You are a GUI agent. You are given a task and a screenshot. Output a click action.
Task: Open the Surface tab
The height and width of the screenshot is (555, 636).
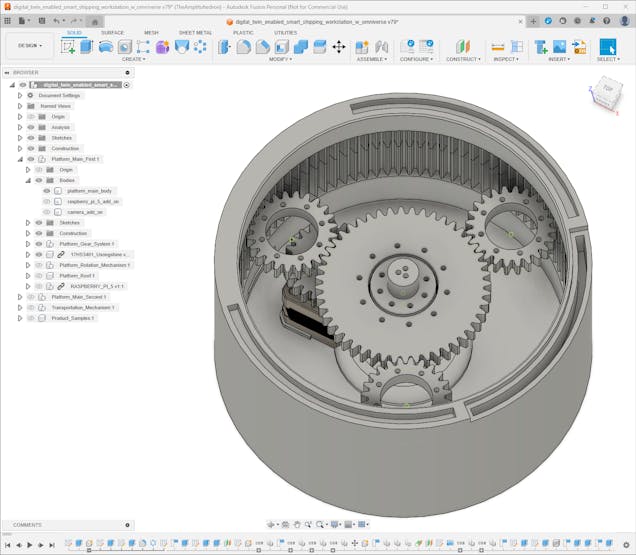pyautogui.click(x=113, y=32)
